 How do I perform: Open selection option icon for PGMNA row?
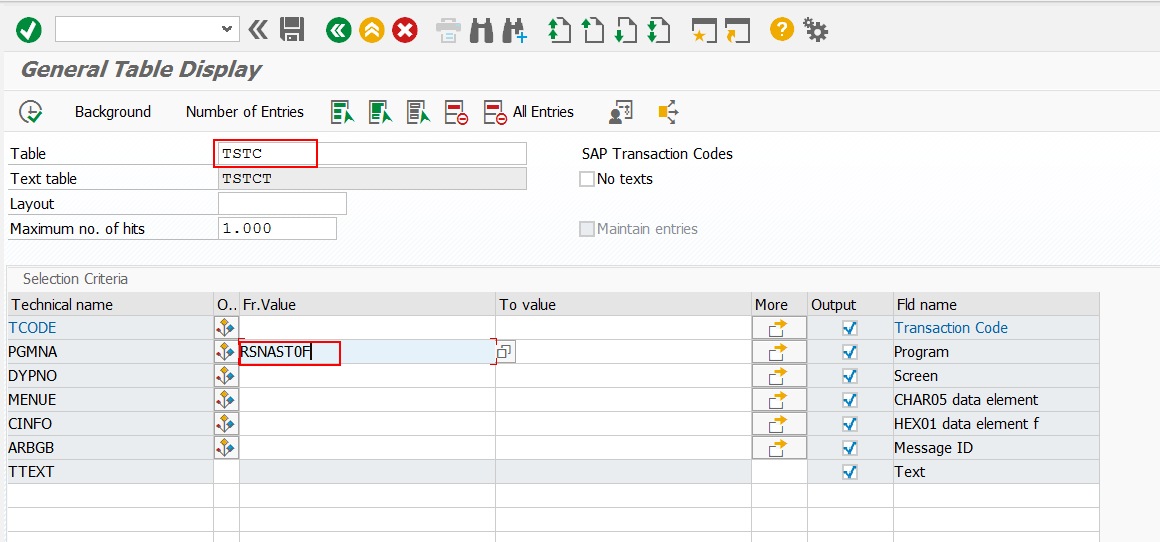[x=226, y=352]
